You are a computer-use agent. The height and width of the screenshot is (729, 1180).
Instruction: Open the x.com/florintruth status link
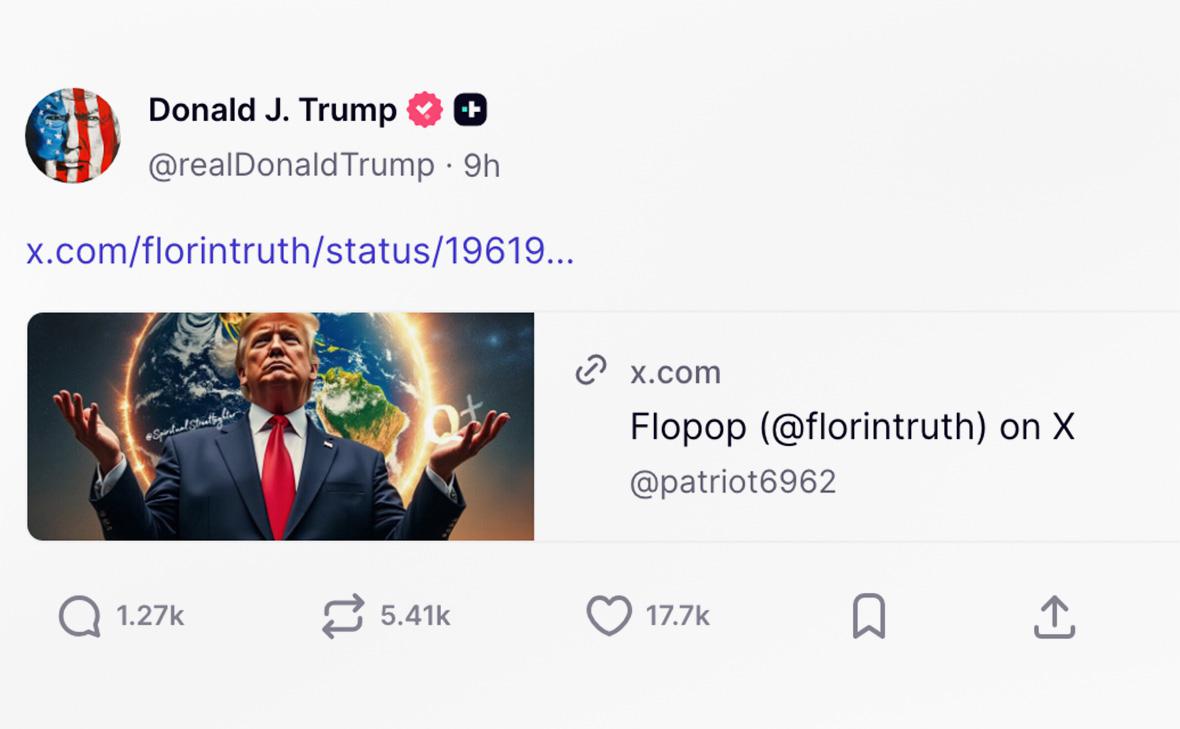[297, 252]
